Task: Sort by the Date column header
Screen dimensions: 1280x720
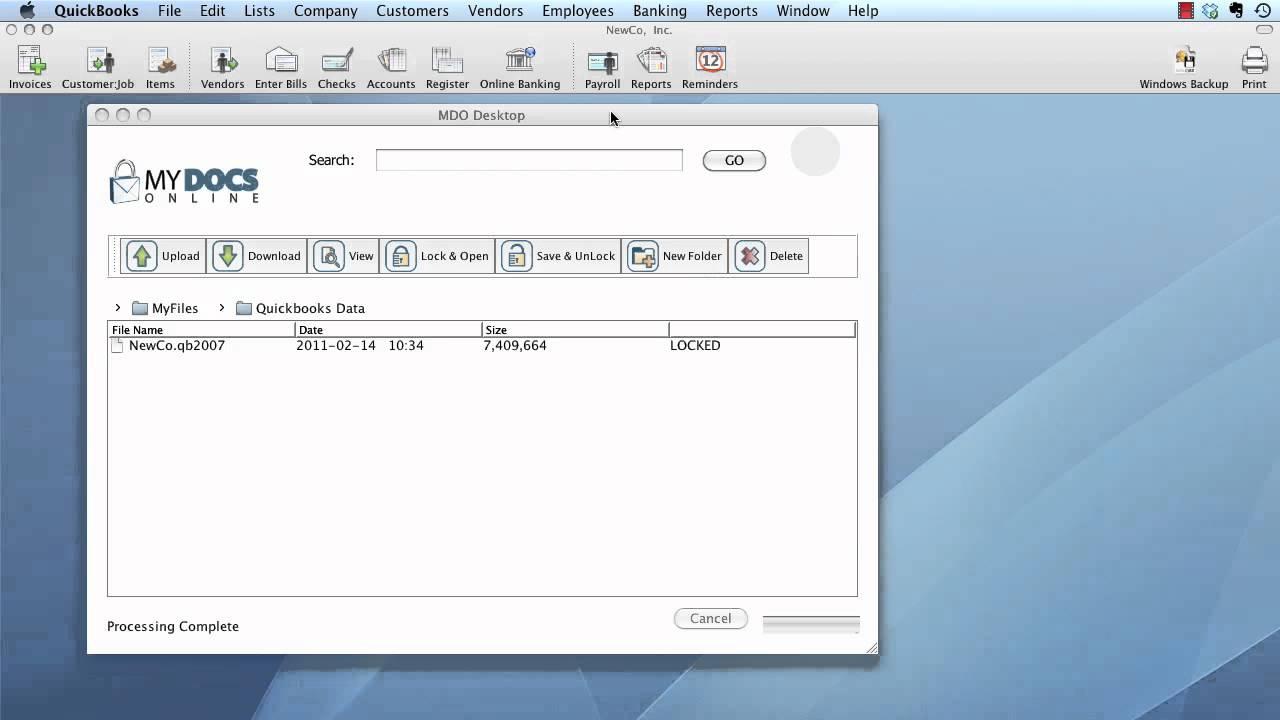Action: click(x=388, y=330)
